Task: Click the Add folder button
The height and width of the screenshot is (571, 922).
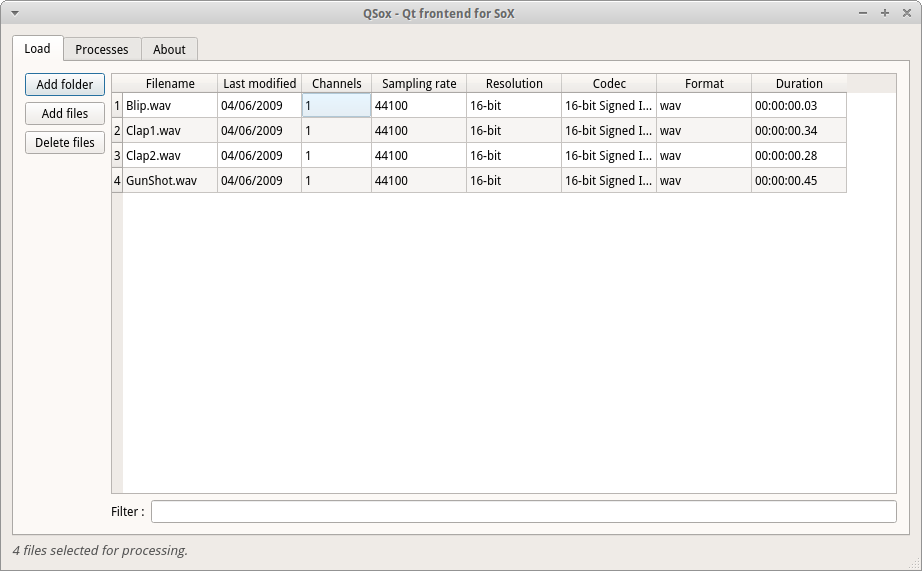Action: (x=65, y=84)
